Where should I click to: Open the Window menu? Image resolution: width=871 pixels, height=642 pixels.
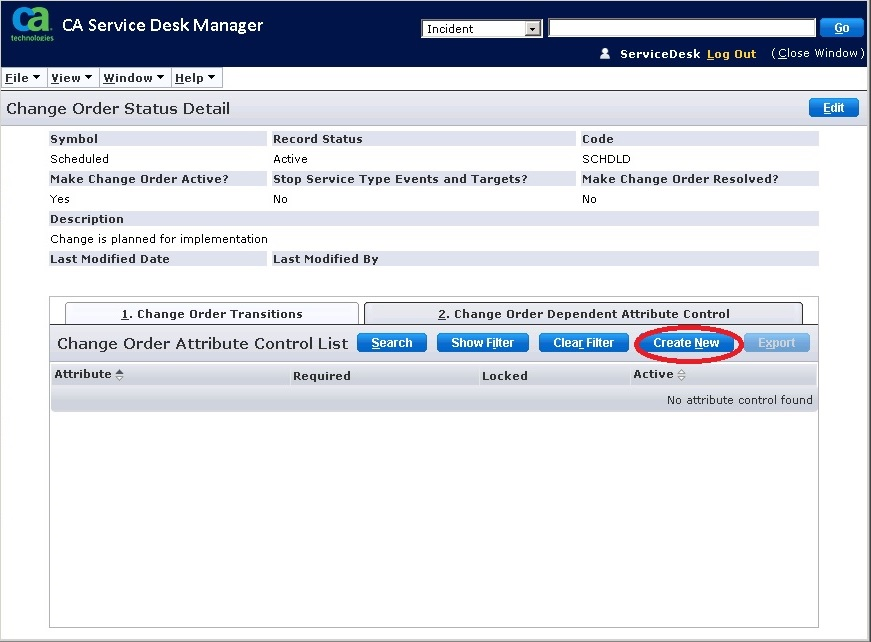pyautogui.click(x=134, y=78)
